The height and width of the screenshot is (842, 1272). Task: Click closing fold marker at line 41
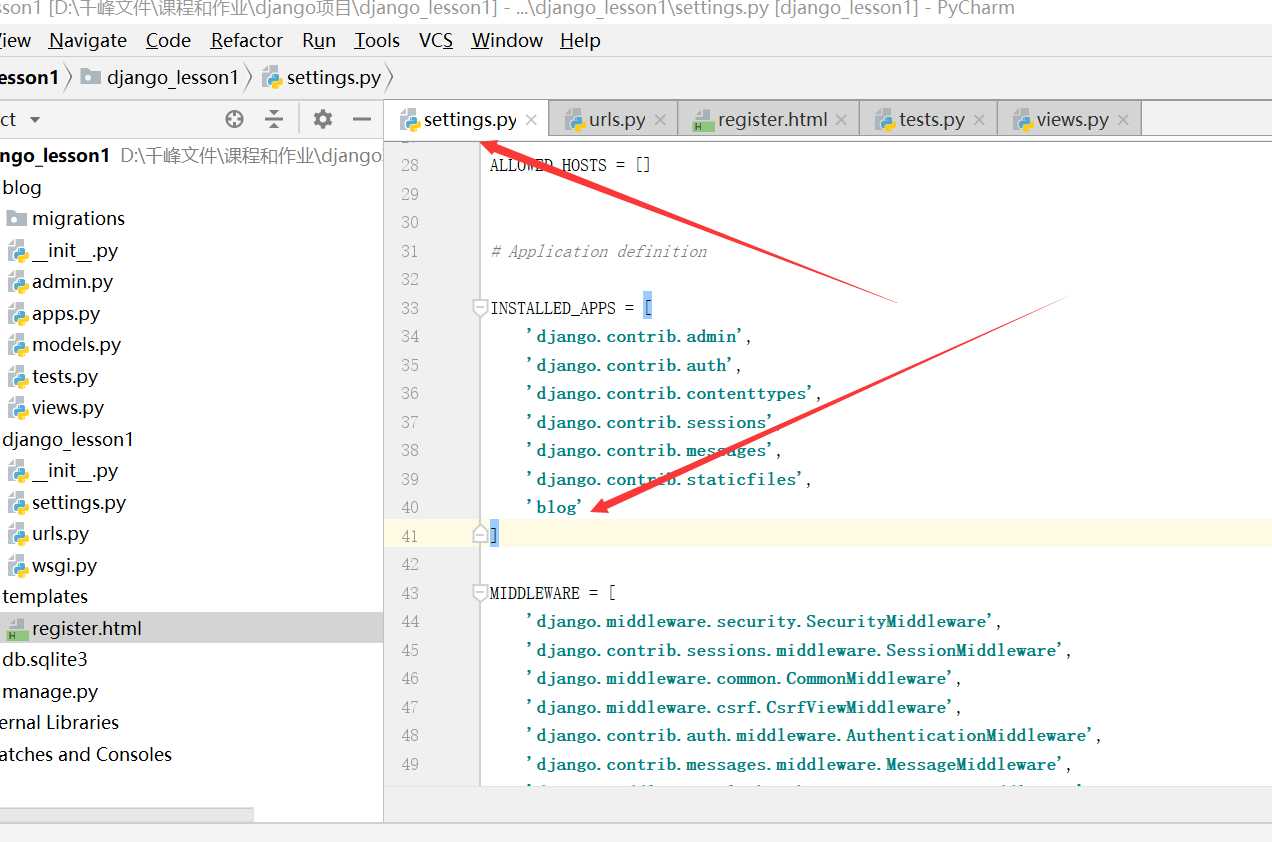(x=480, y=535)
